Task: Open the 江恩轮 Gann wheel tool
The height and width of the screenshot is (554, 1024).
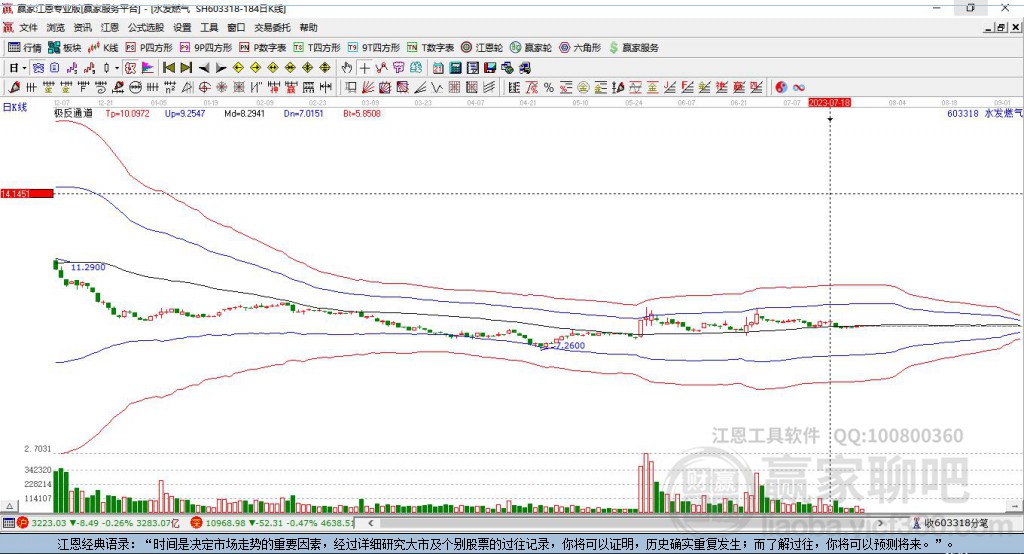Action: (482, 47)
